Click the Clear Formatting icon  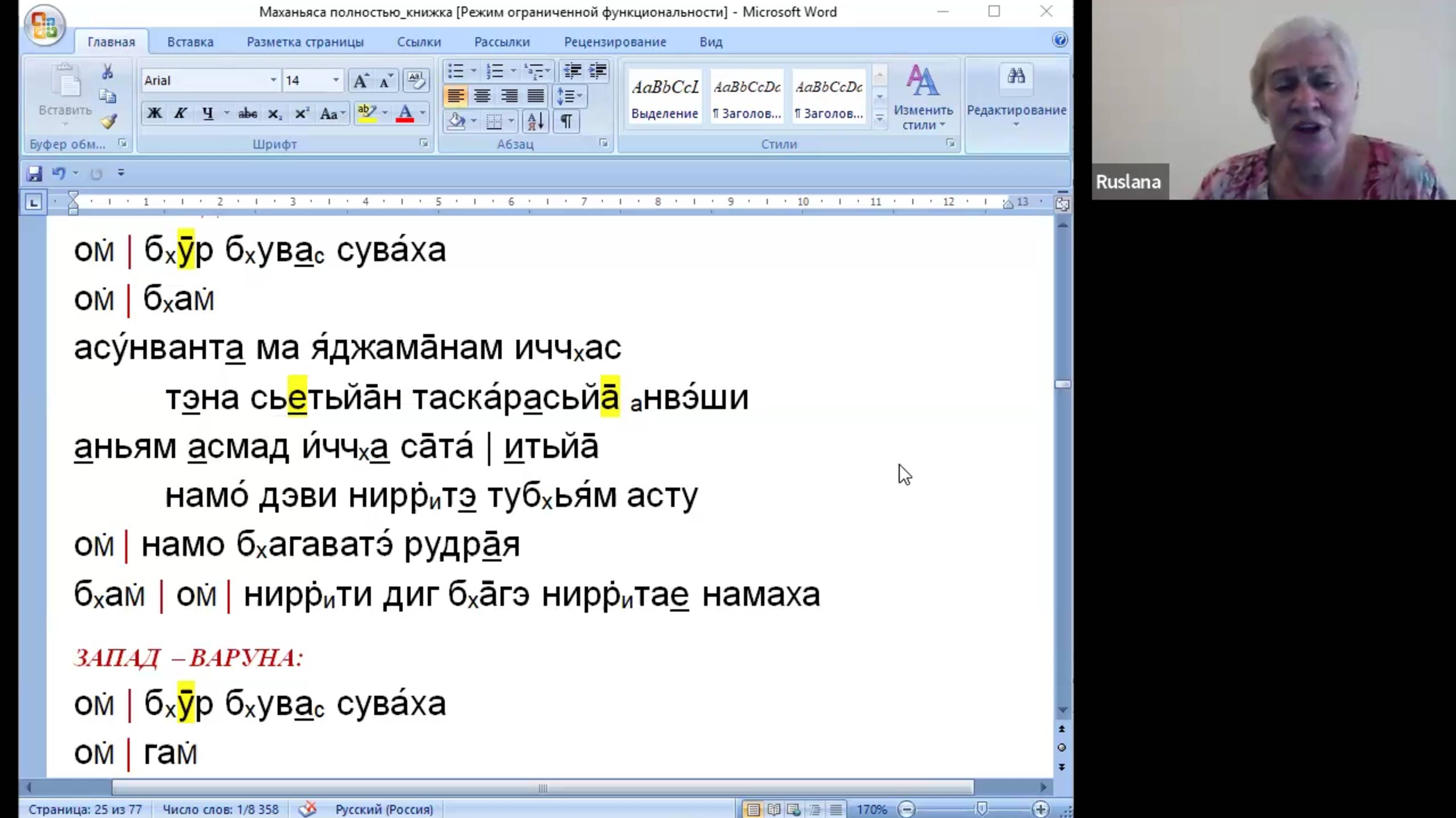click(415, 81)
